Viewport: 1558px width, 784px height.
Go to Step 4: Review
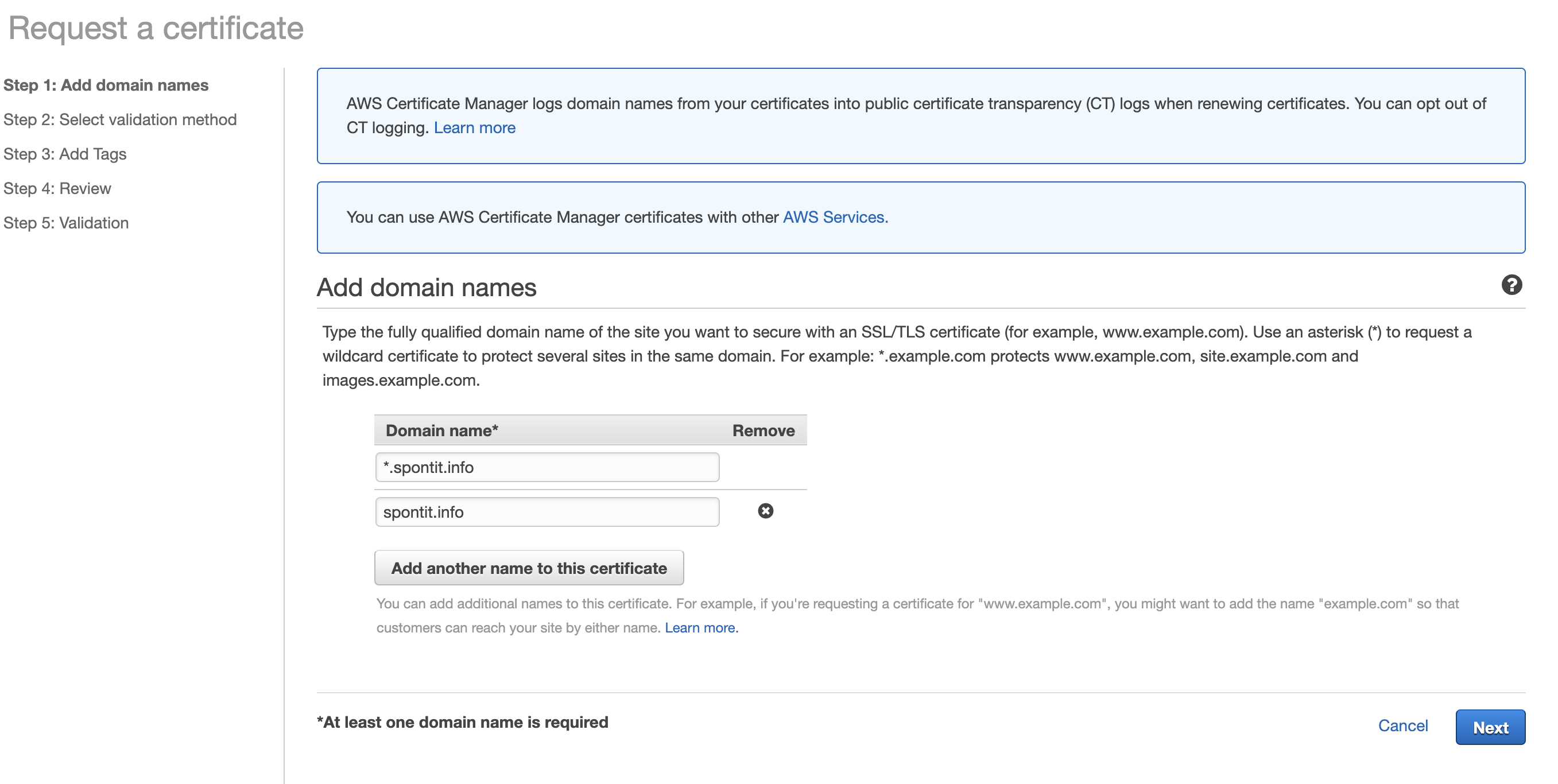click(x=57, y=189)
